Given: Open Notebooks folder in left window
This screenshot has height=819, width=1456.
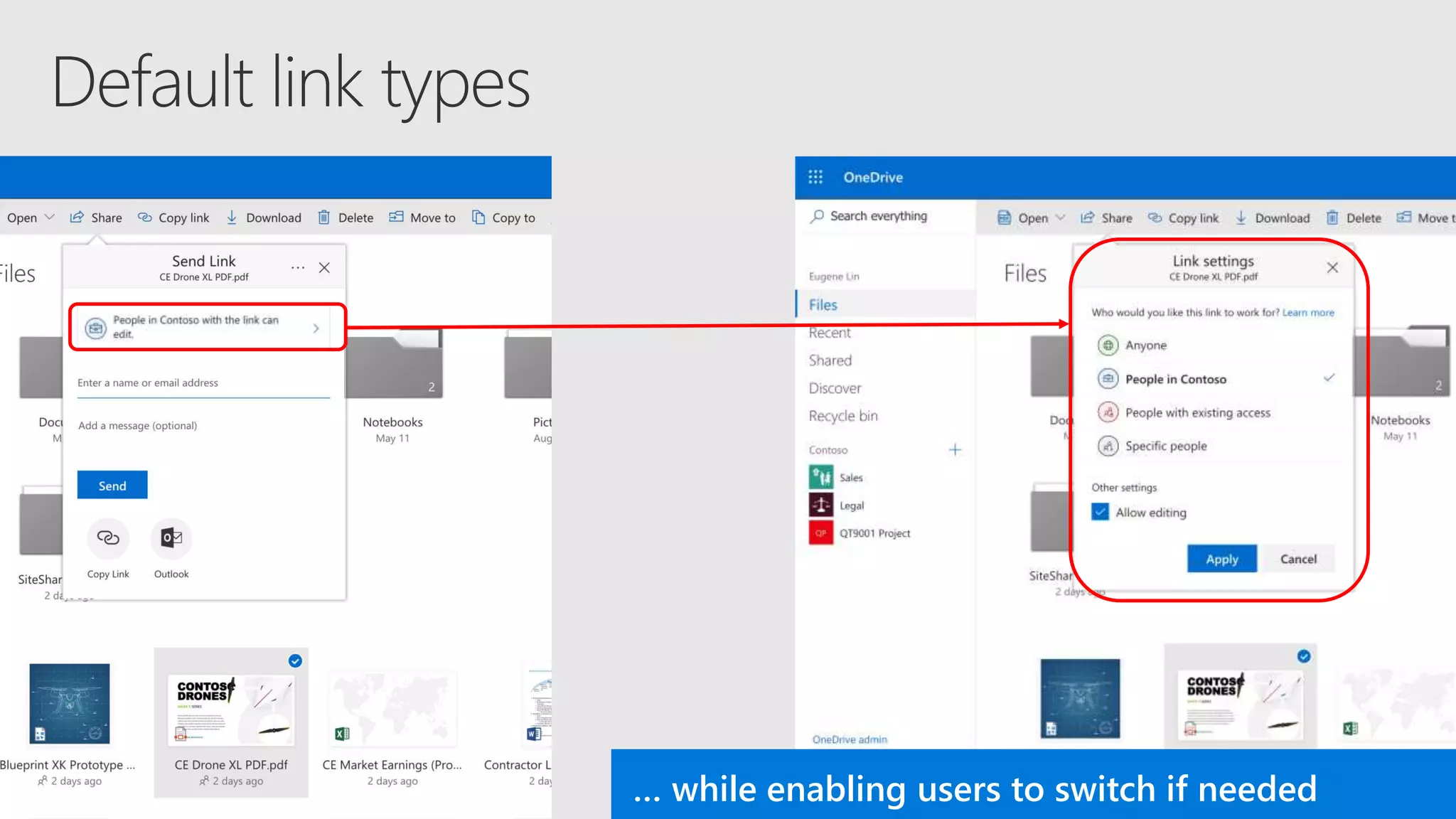Looking at the screenshot, I should point(393,364).
